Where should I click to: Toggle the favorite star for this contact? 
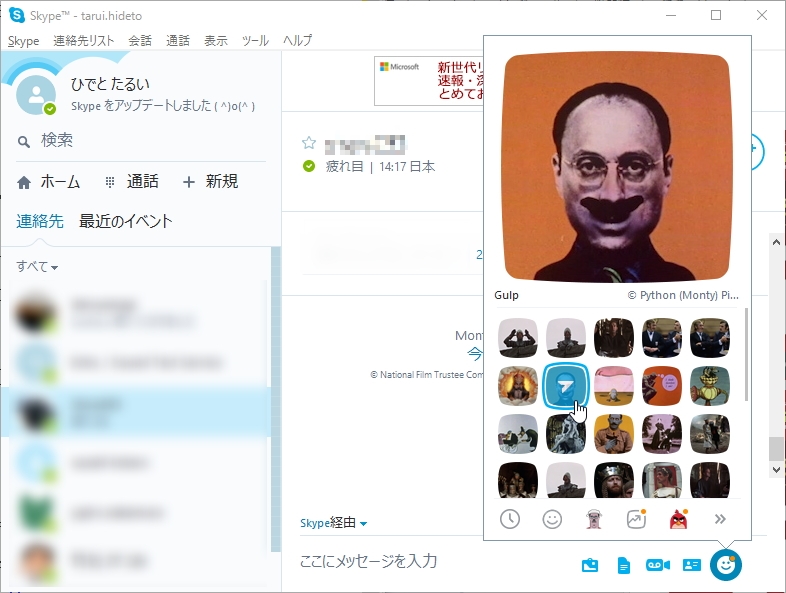click(309, 143)
